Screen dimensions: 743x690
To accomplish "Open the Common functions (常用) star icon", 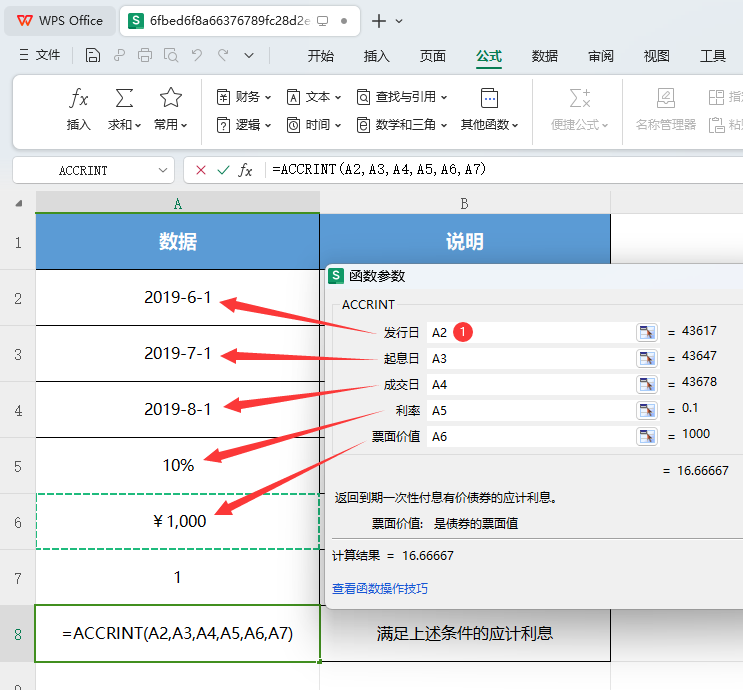I will [x=171, y=99].
